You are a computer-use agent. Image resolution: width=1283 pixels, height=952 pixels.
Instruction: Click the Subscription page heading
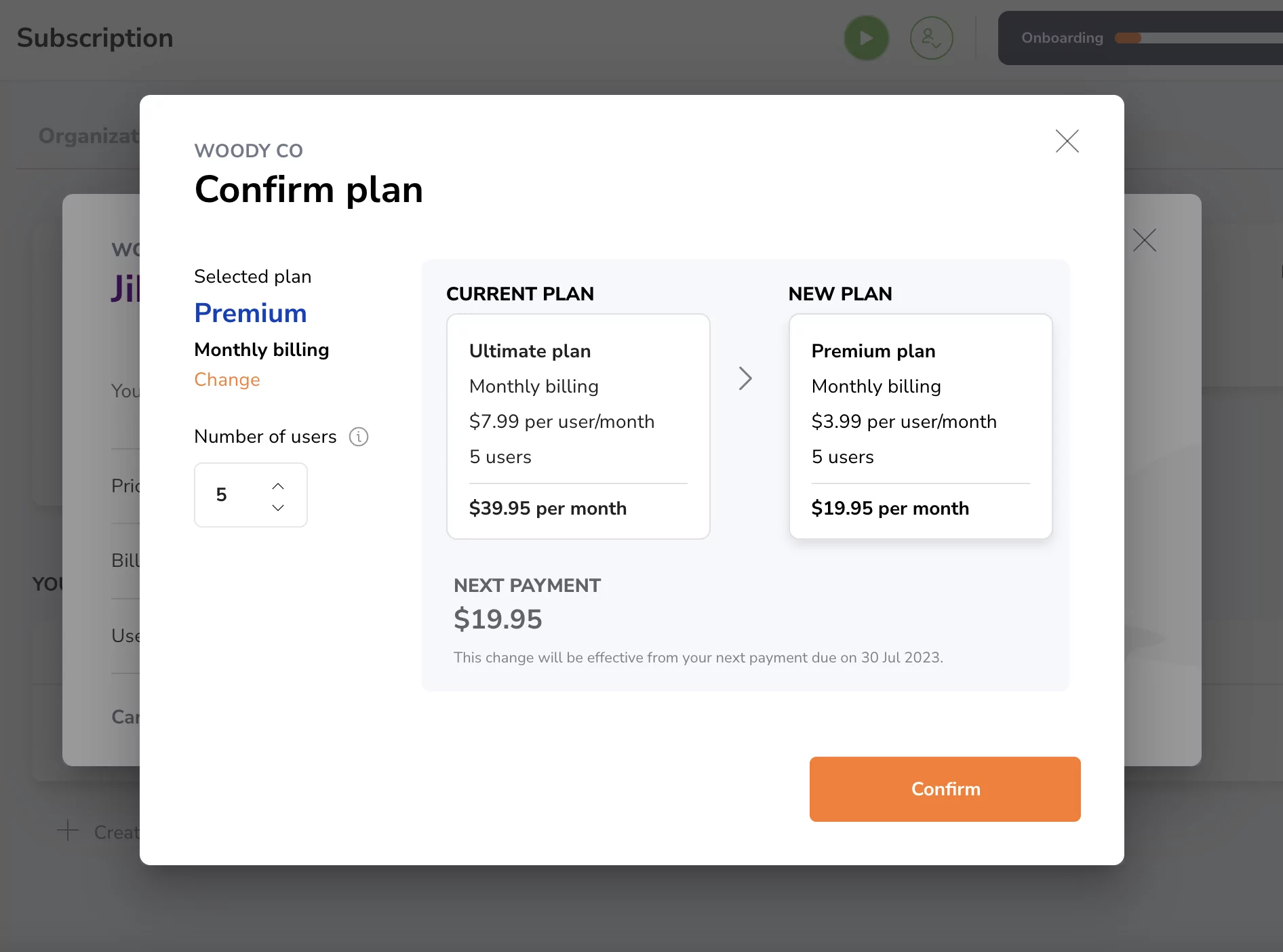point(94,38)
